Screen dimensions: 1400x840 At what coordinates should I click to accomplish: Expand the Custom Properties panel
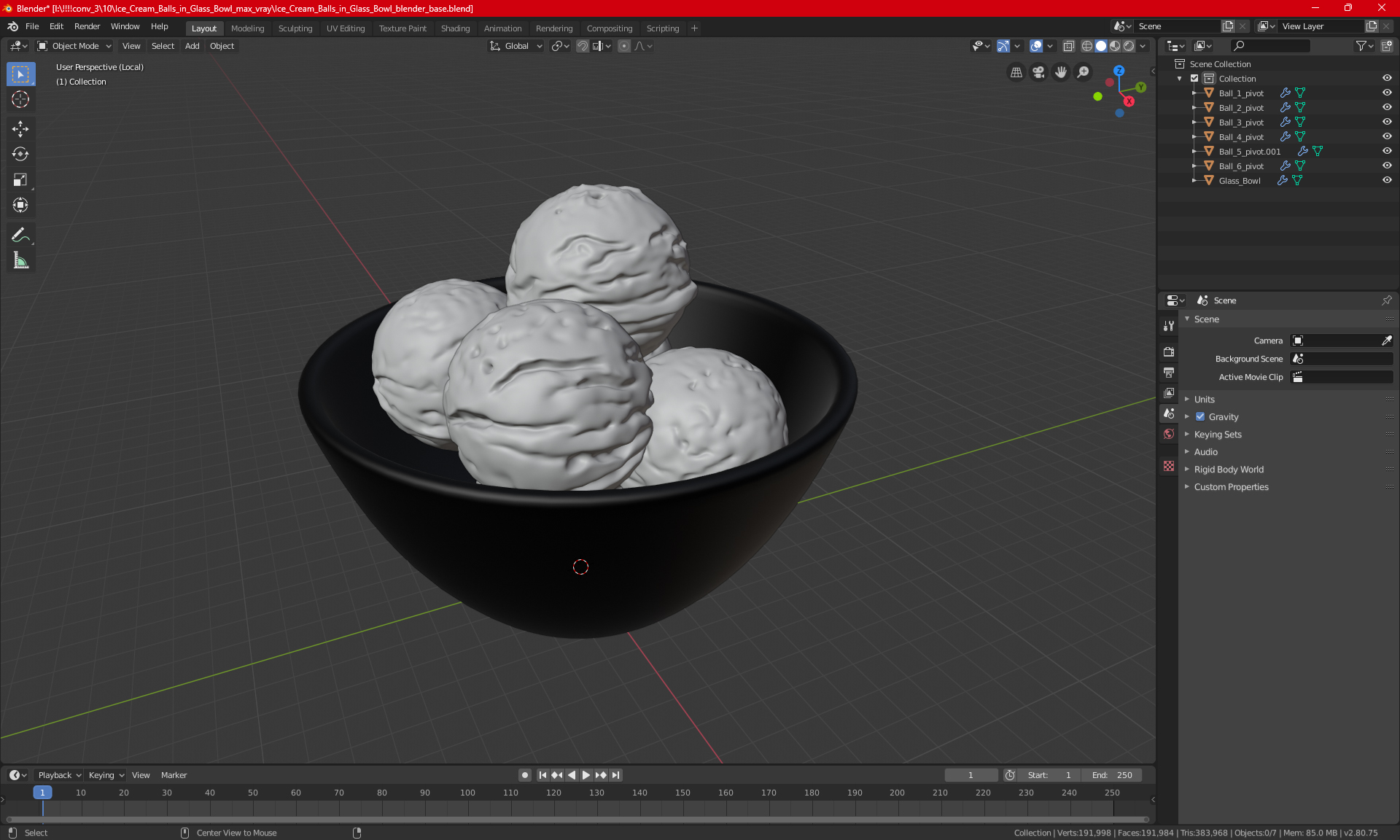click(x=1231, y=487)
